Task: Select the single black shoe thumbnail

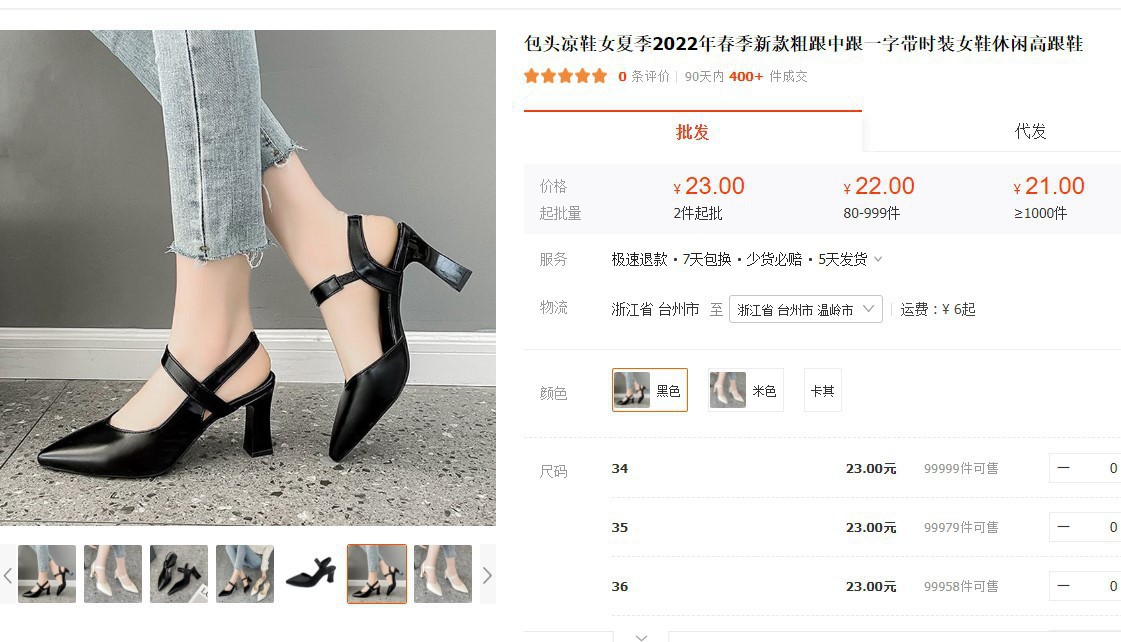Action: 311,574
